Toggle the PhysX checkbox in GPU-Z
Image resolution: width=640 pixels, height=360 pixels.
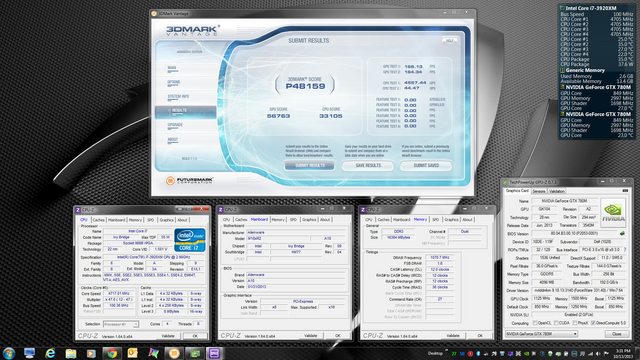[x=575, y=323]
